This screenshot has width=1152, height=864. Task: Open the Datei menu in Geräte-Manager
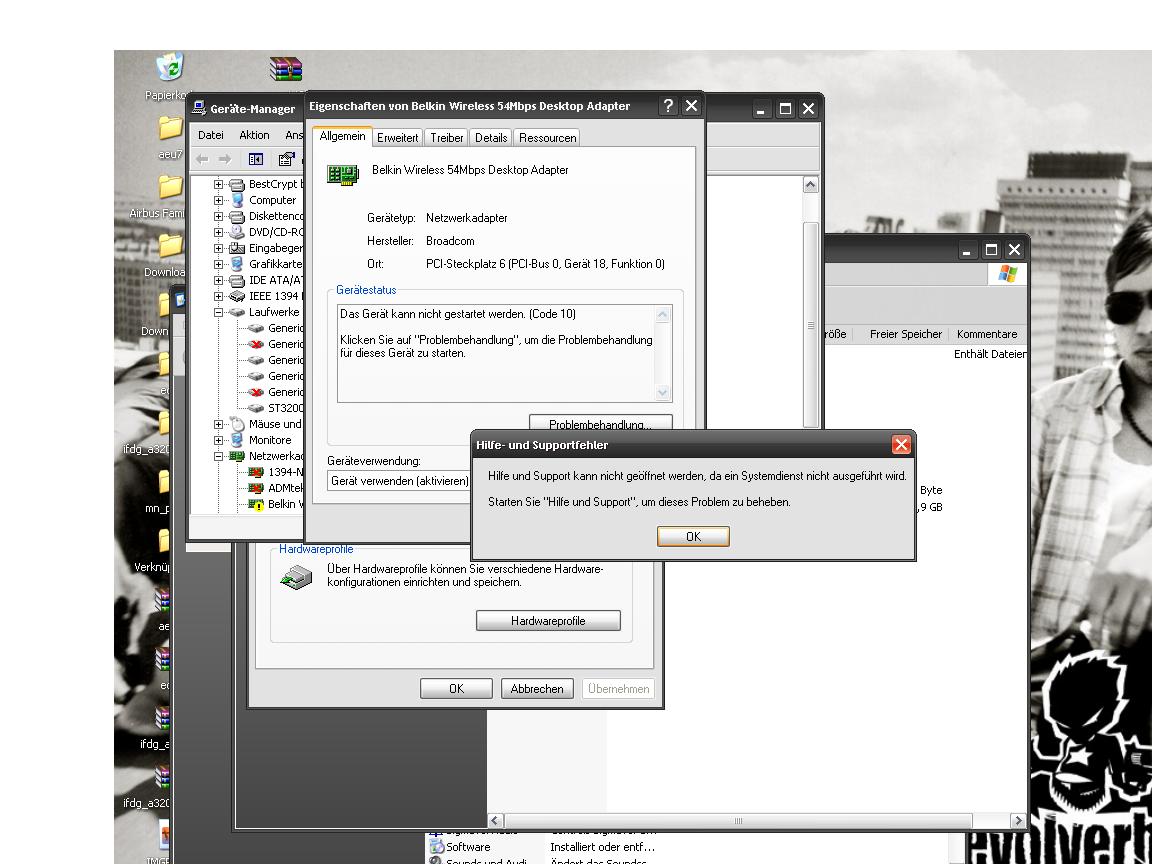point(211,135)
